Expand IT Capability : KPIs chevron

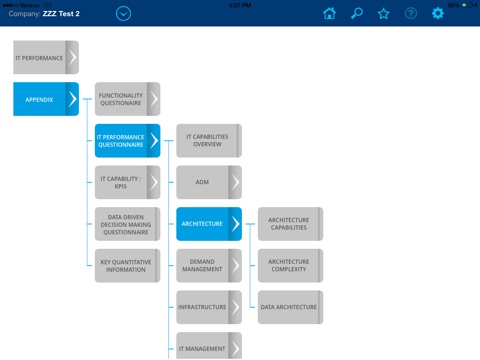point(154,182)
